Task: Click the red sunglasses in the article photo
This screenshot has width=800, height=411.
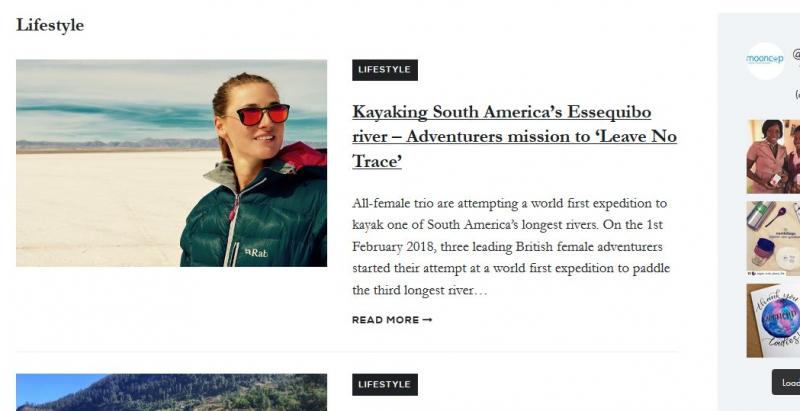Action: (264, 114)
